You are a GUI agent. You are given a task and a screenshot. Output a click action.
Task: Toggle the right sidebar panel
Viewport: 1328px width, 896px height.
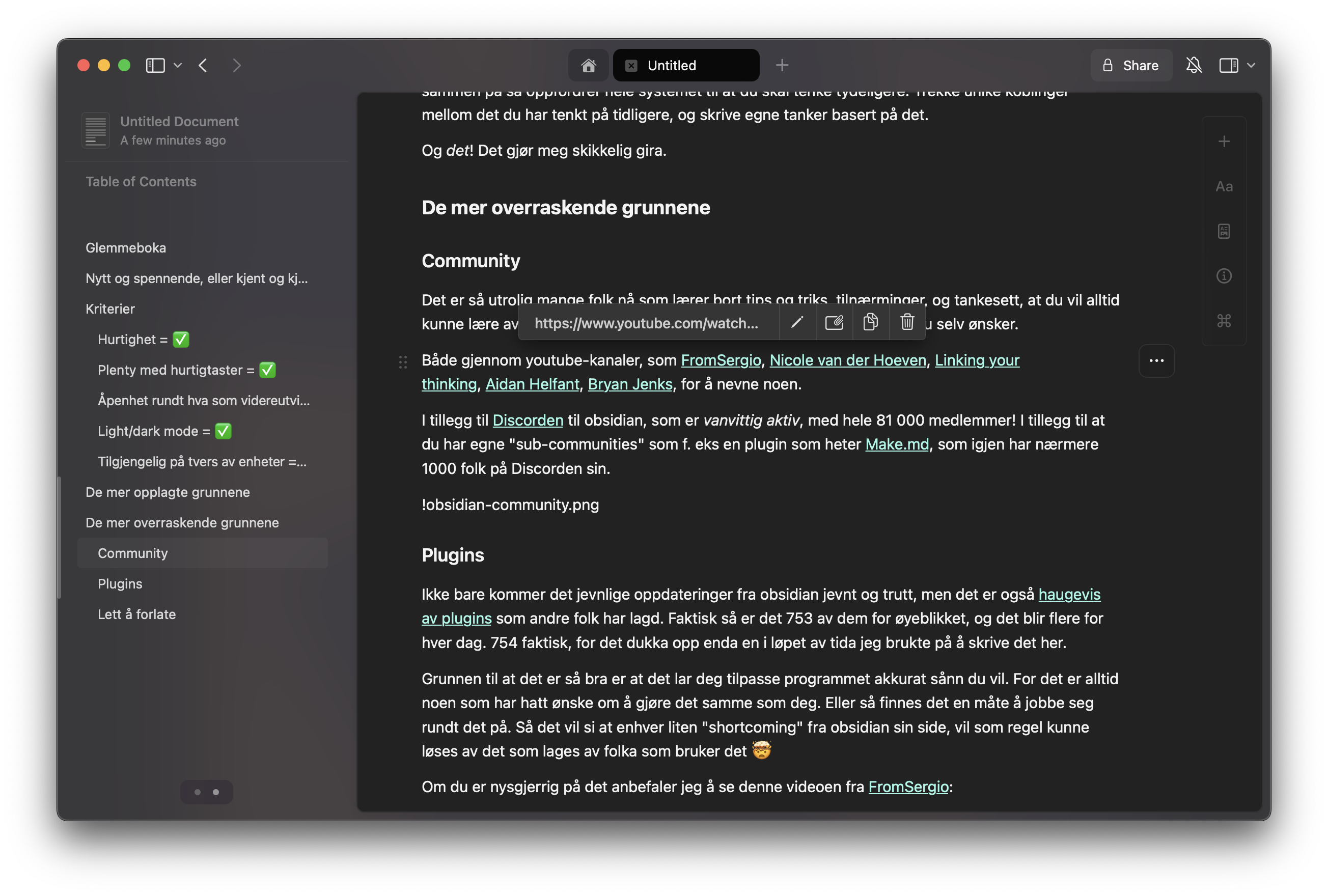[1228, 66]
